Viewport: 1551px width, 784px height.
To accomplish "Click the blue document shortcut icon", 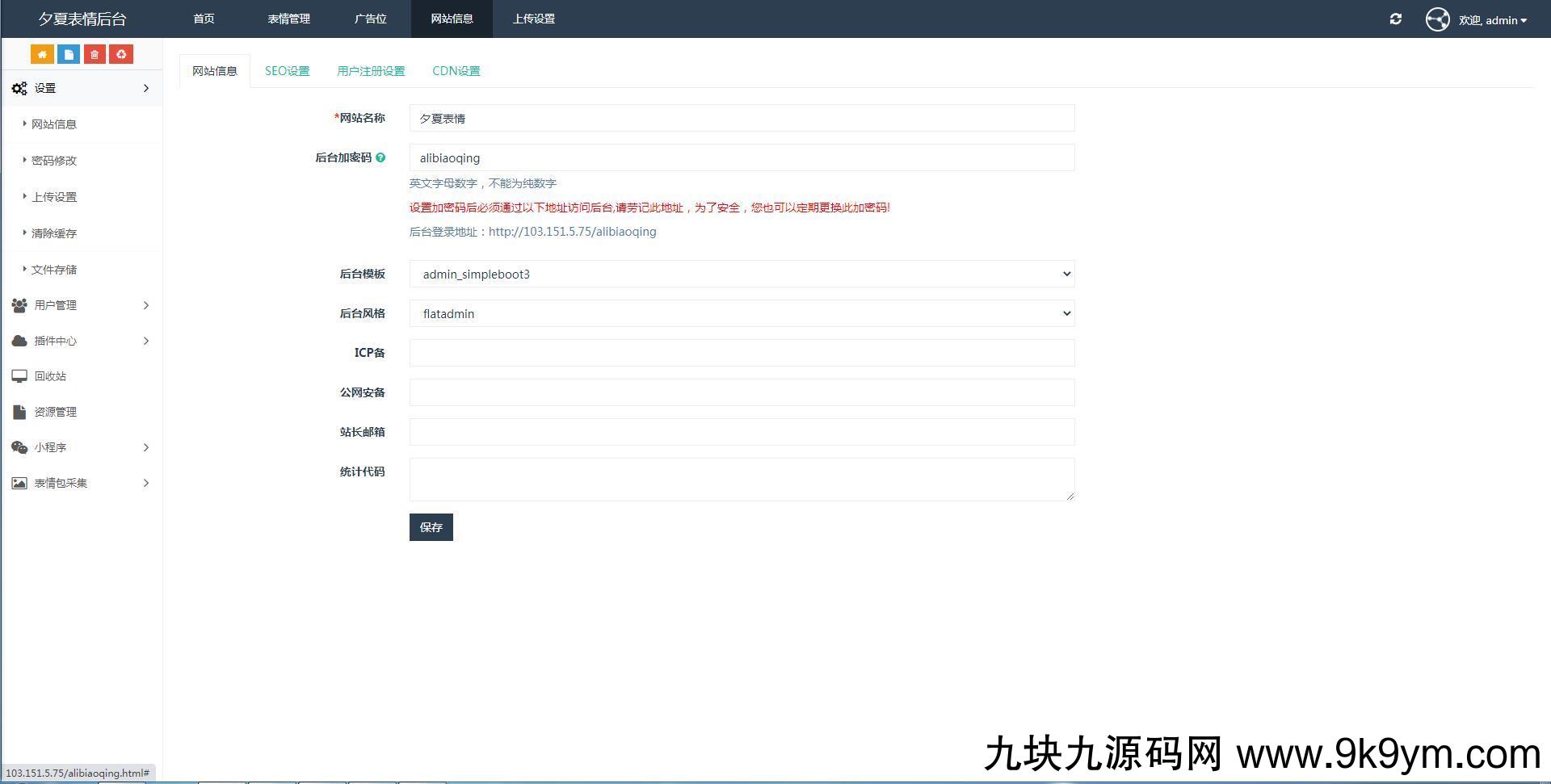I will [x=69, y=54].
